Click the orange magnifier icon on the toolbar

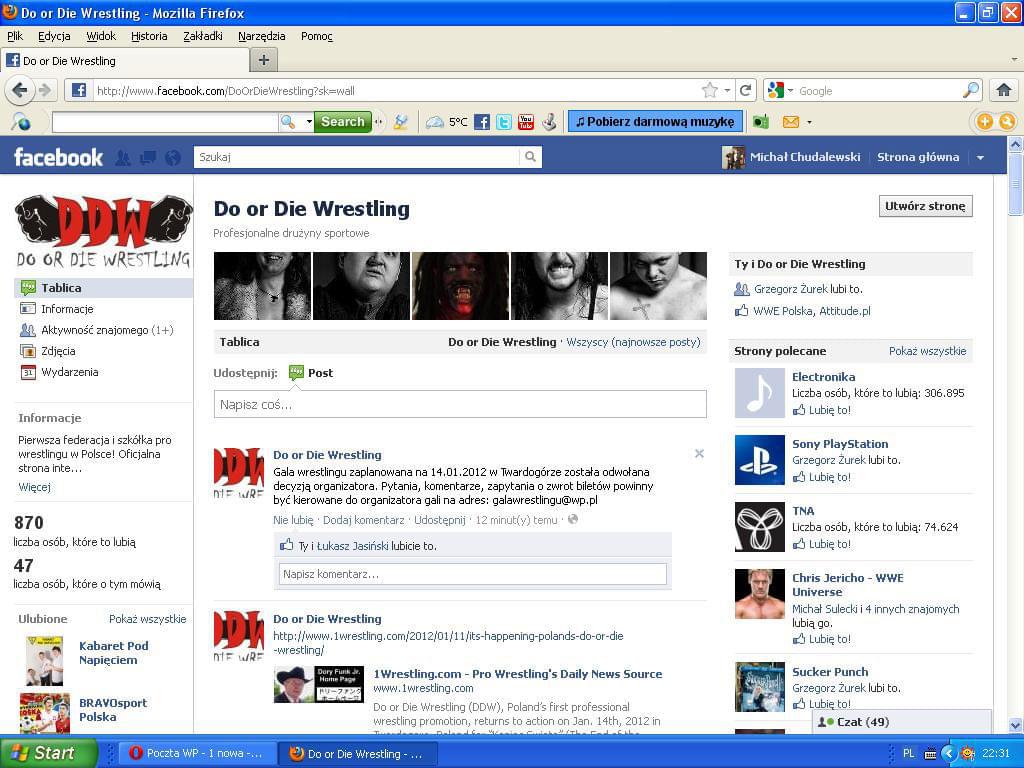(1007, 121)
